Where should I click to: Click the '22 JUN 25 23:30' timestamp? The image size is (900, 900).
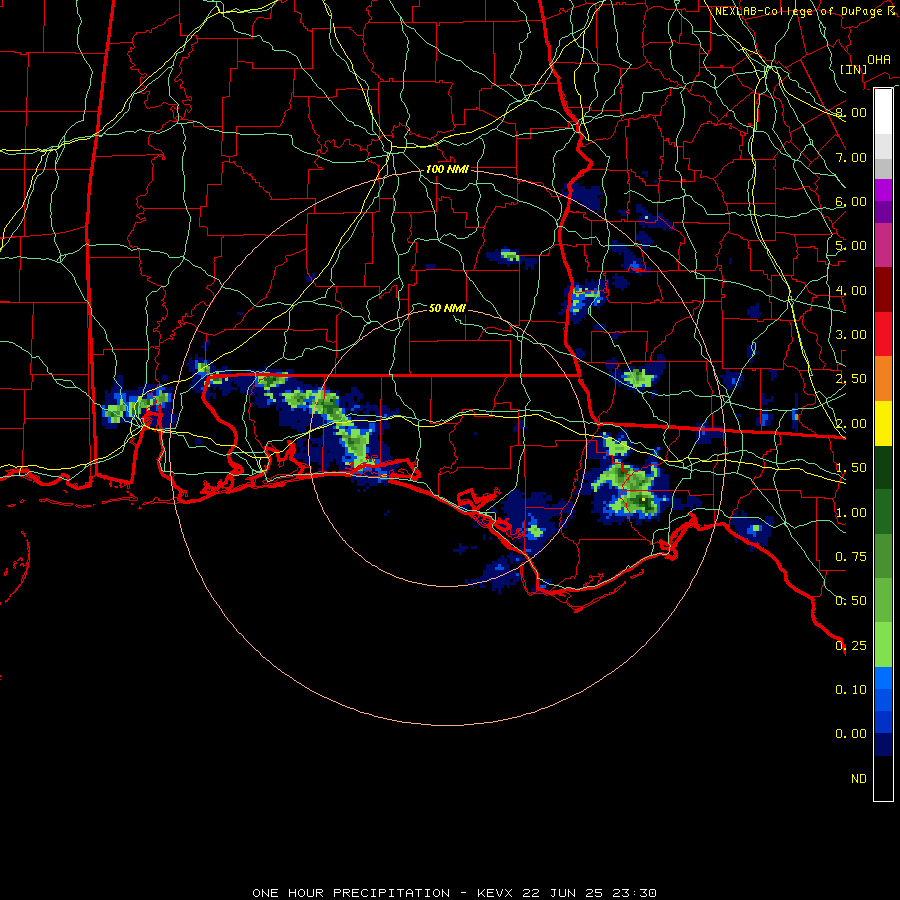pyautogui.click(x=589, y=893)
